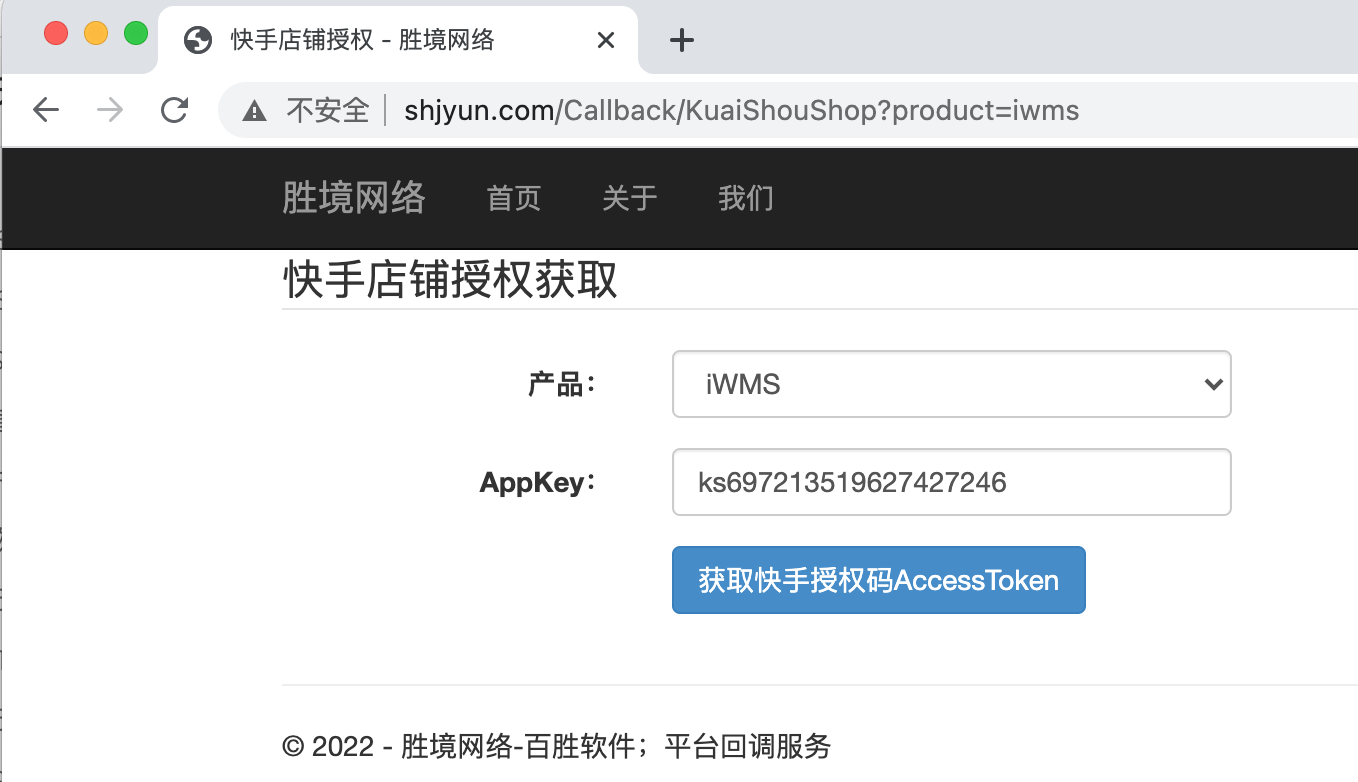1358x782 pixels.
Task: Click the red window close button
Action: (56, 33)
